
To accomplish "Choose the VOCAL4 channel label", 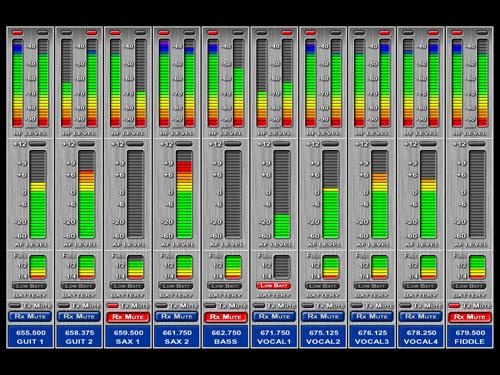I will [x=421, y=337].
